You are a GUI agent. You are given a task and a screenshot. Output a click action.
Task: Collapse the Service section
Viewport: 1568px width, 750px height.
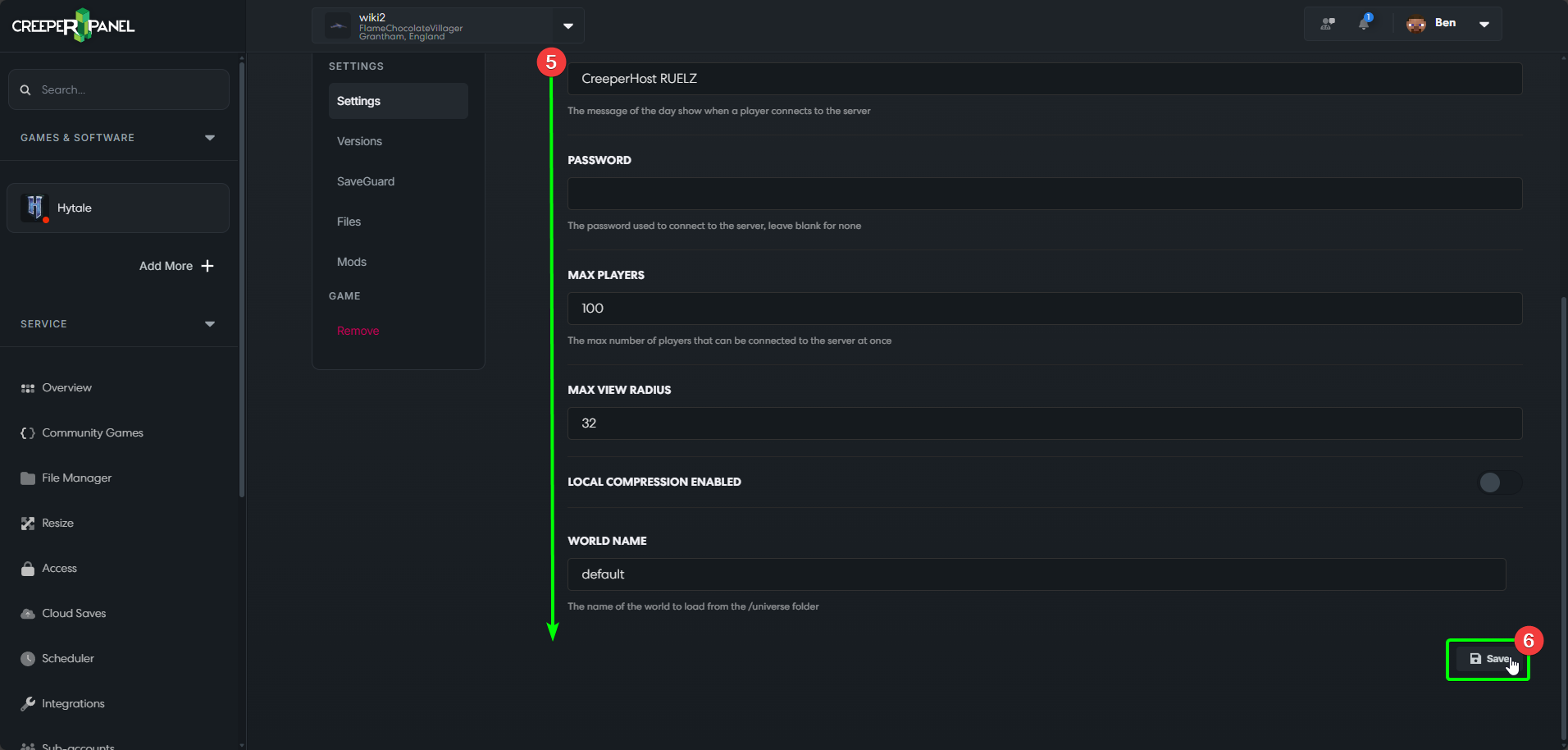click(209, 323)
